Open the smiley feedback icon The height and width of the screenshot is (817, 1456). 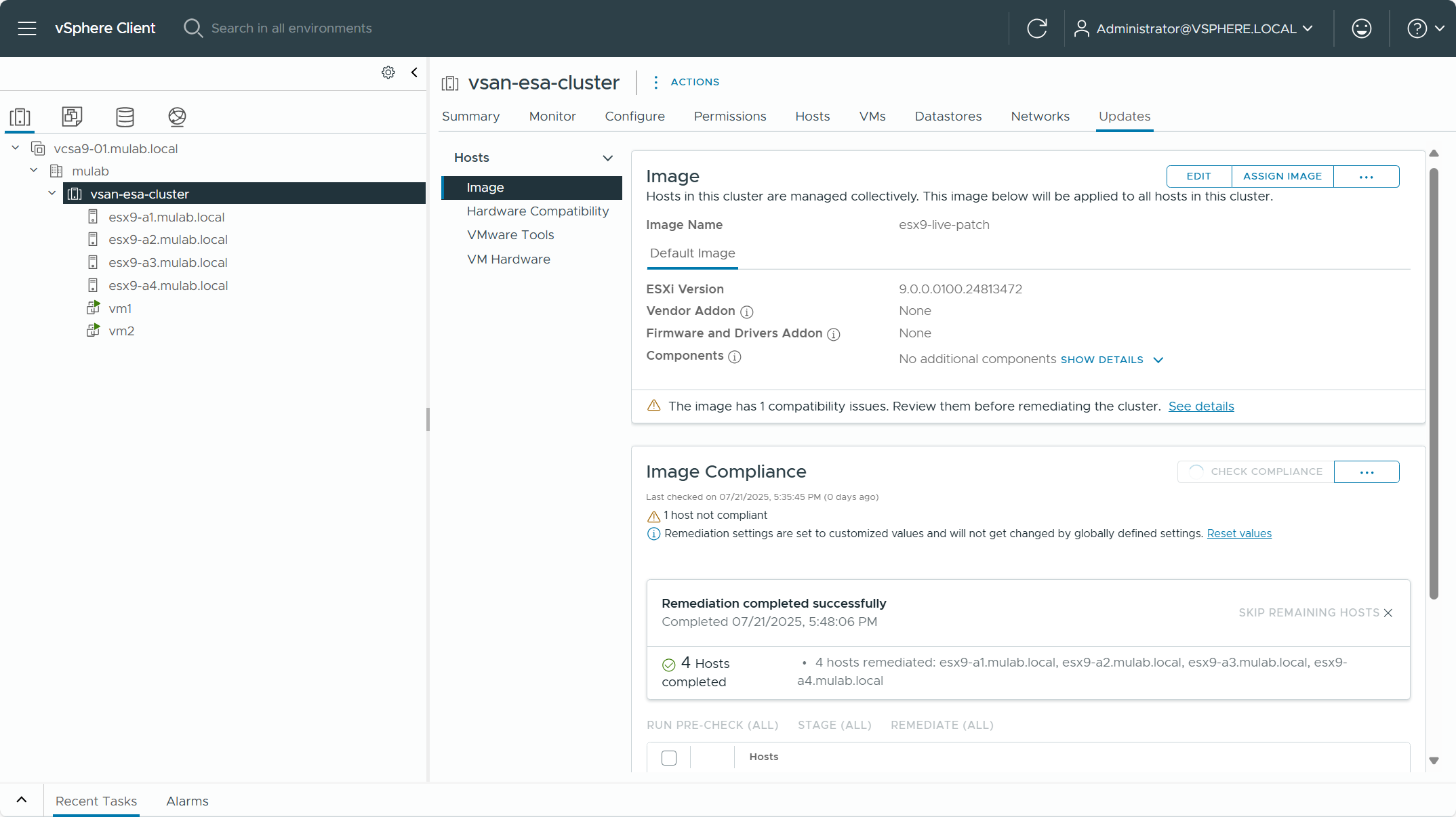click(1361, 28)
